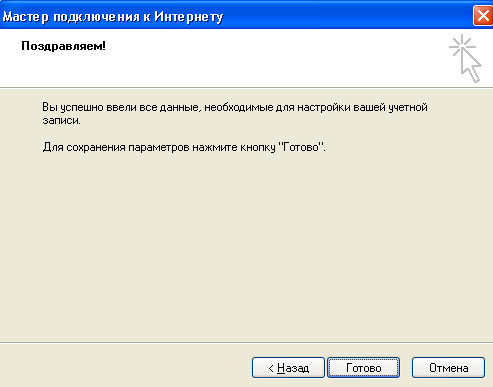Click the sparkling cursor wizard icon
The height and width of the screenshot is (387, 493).
[465, 58]
